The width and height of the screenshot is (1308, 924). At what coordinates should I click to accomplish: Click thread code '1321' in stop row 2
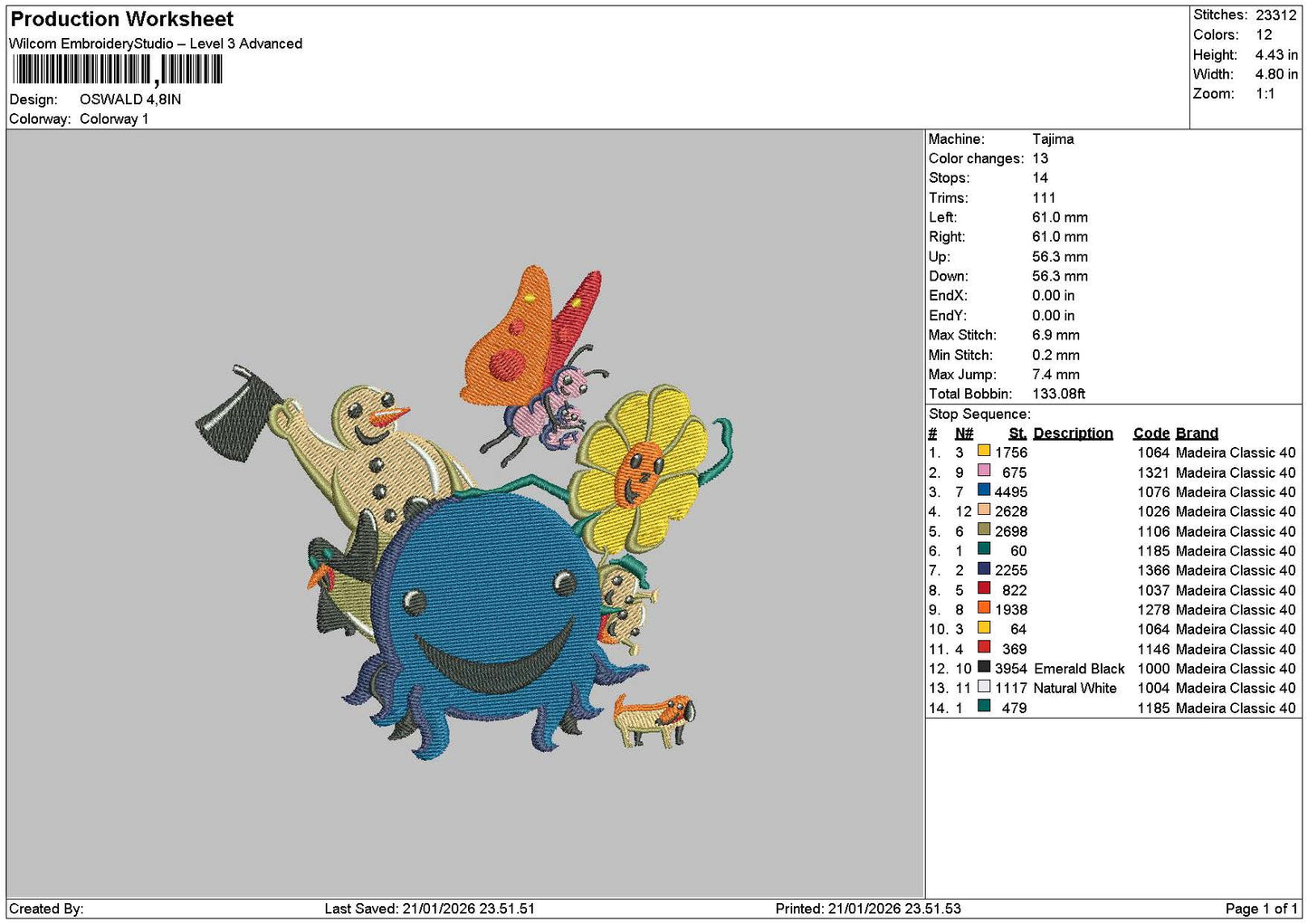pos(1153,472)
